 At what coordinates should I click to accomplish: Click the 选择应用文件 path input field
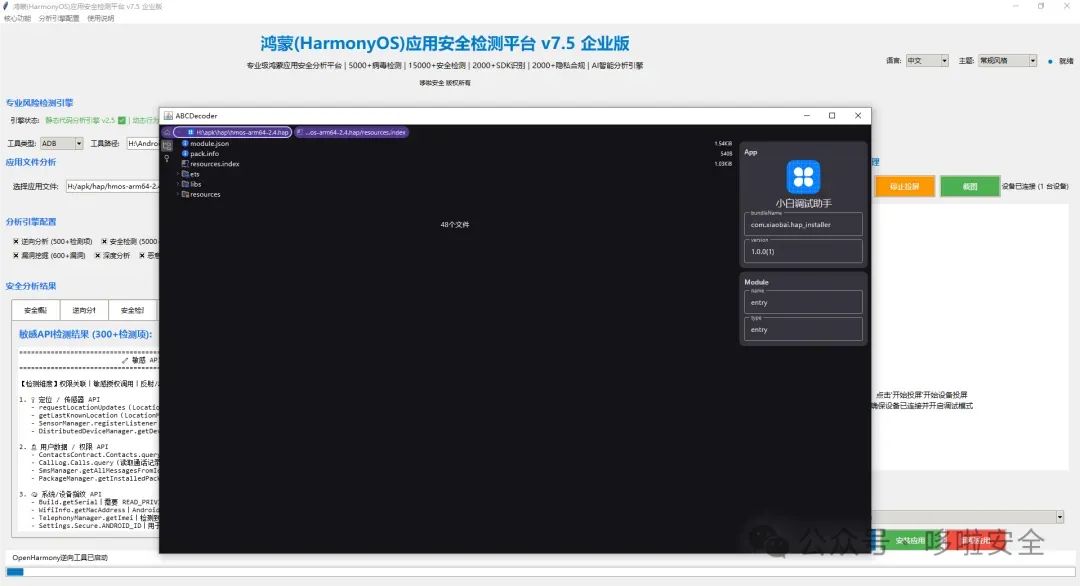point(112,186)
